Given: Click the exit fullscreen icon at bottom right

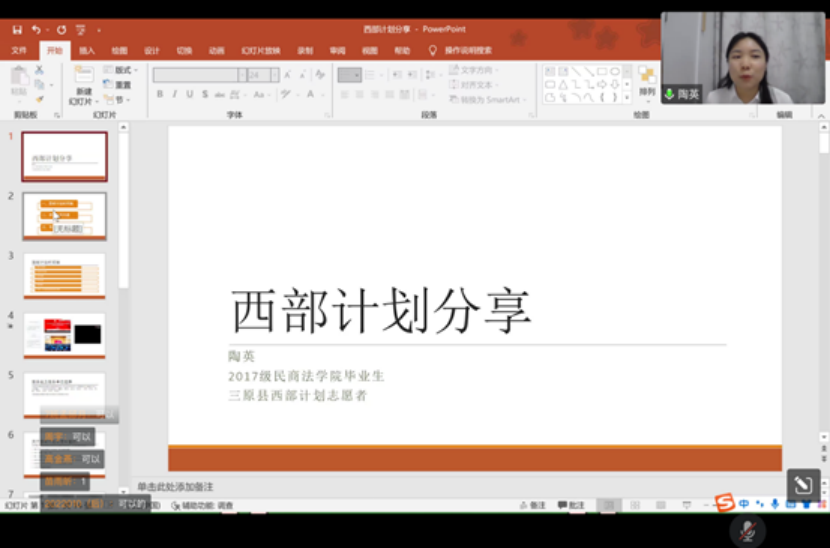Looking at the screenshot, I should click(803, 485).
